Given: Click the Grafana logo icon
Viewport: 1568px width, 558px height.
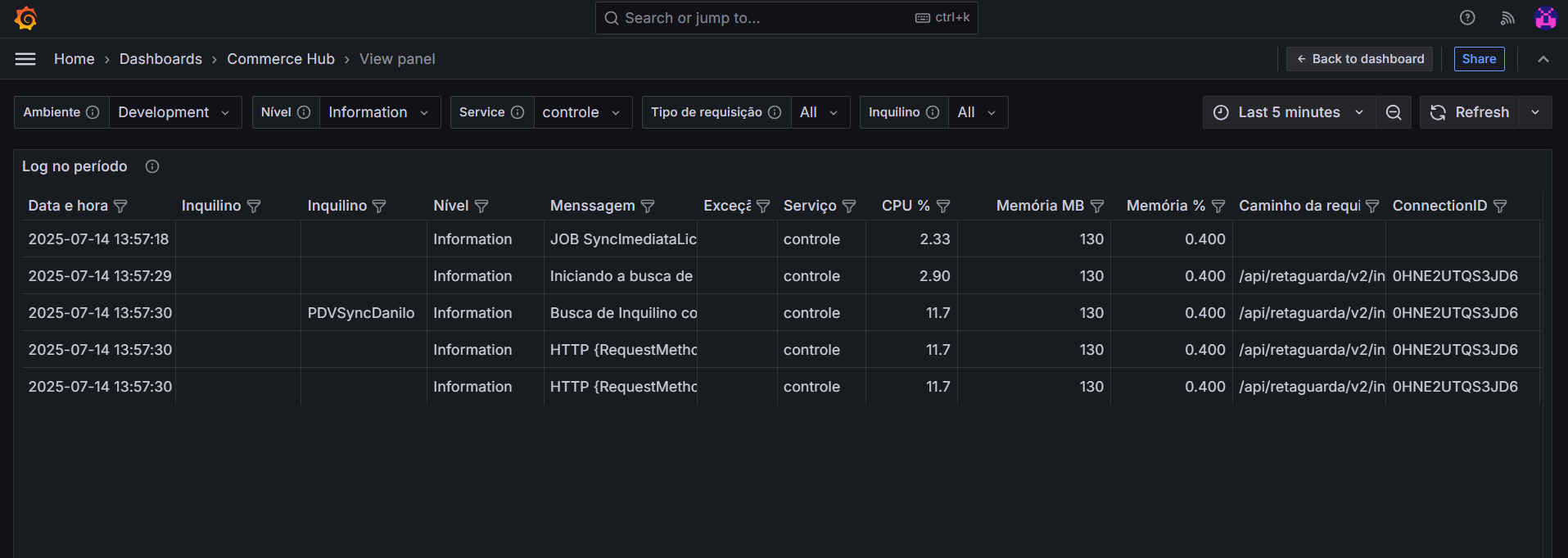Looking at the screenshot, I should coord(26,18).
